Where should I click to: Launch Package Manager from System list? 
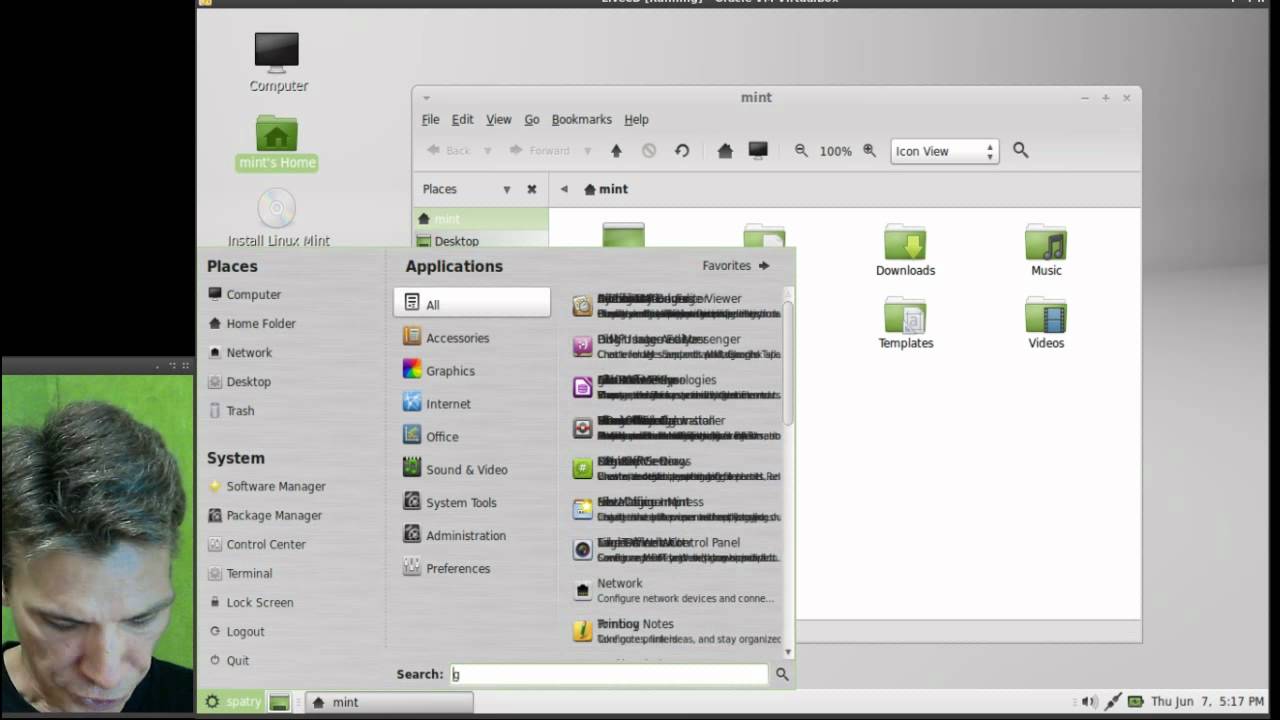[x=265, y=515]
